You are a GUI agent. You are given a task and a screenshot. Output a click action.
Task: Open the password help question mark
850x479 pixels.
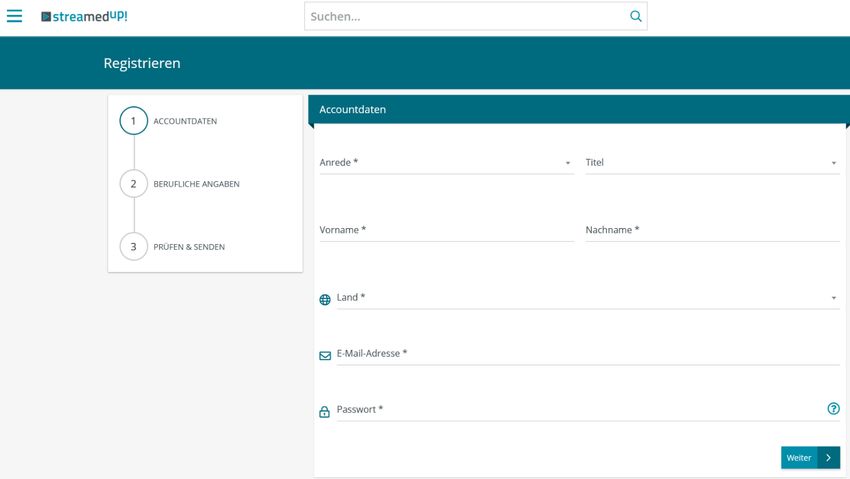(833, 409)
